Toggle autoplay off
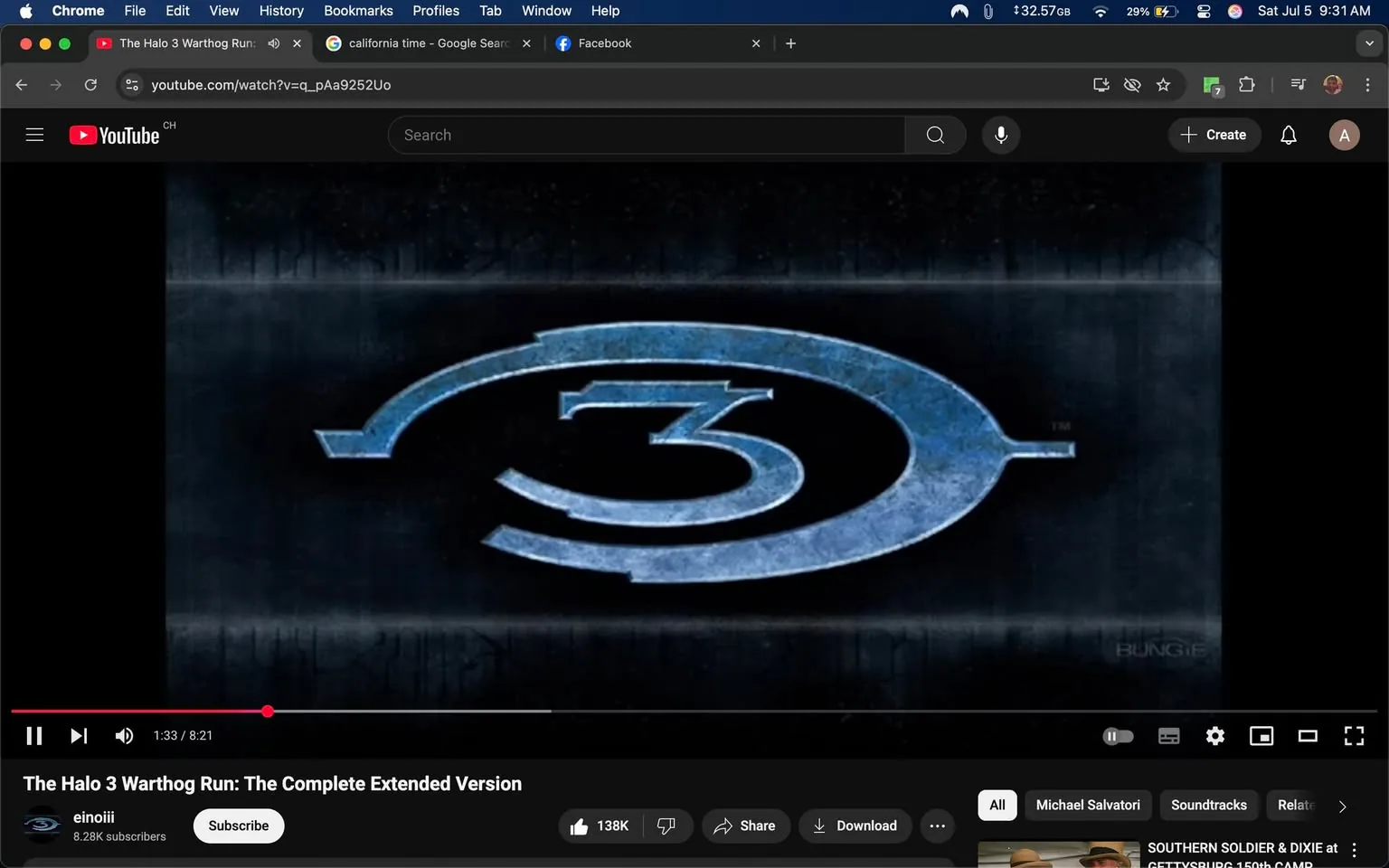 click(1118, 735)
